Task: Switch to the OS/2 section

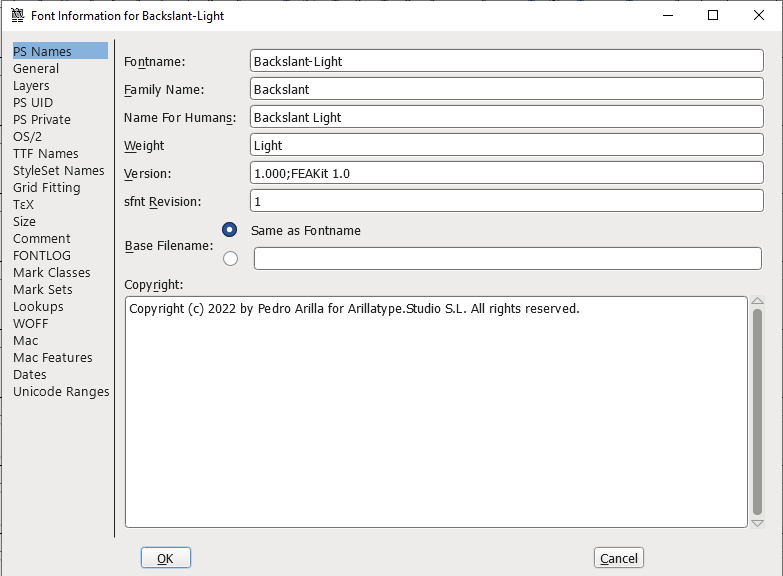Action: [x=28, y=137]
